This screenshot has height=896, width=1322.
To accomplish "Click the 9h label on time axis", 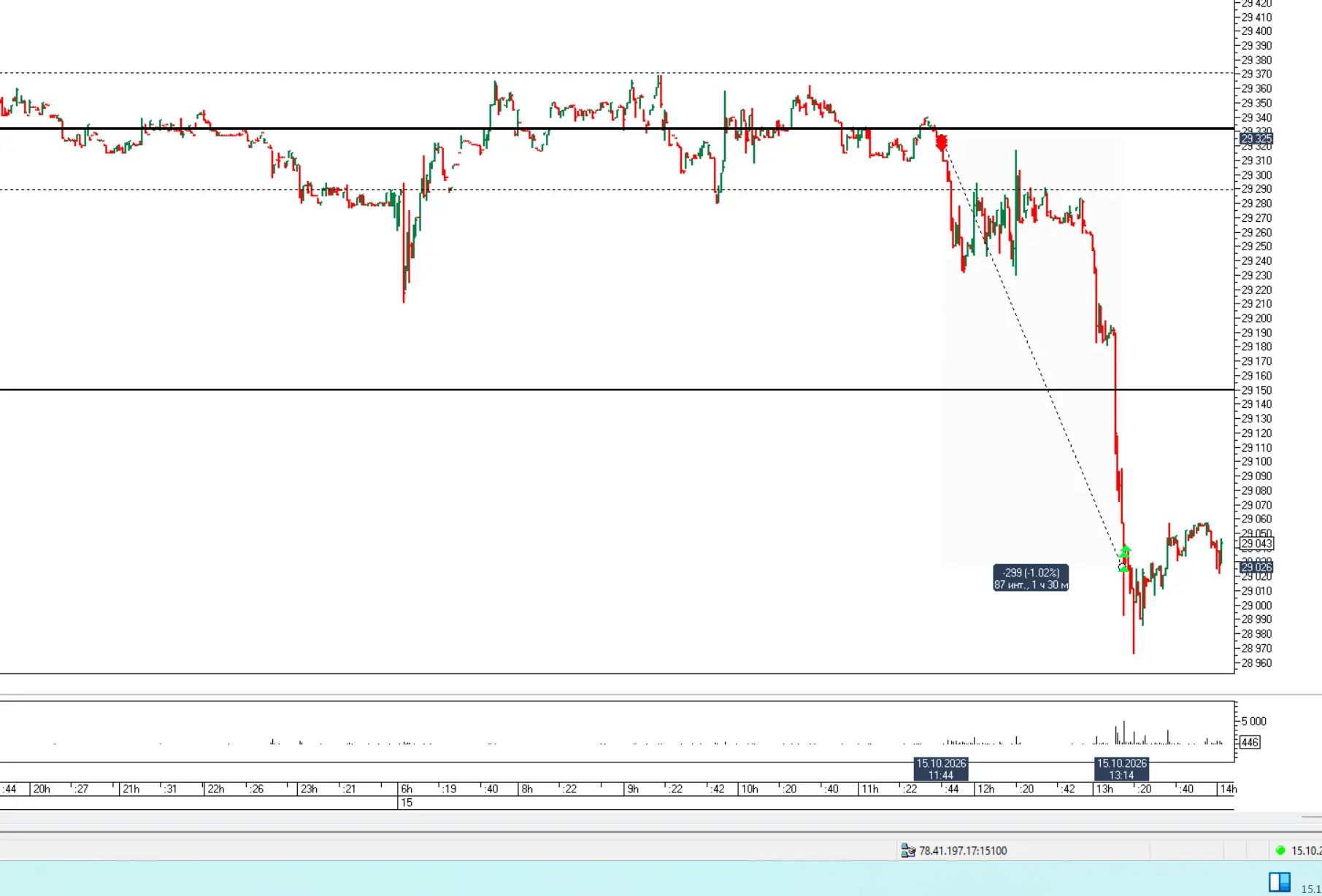I will click(x=633, y=789).
